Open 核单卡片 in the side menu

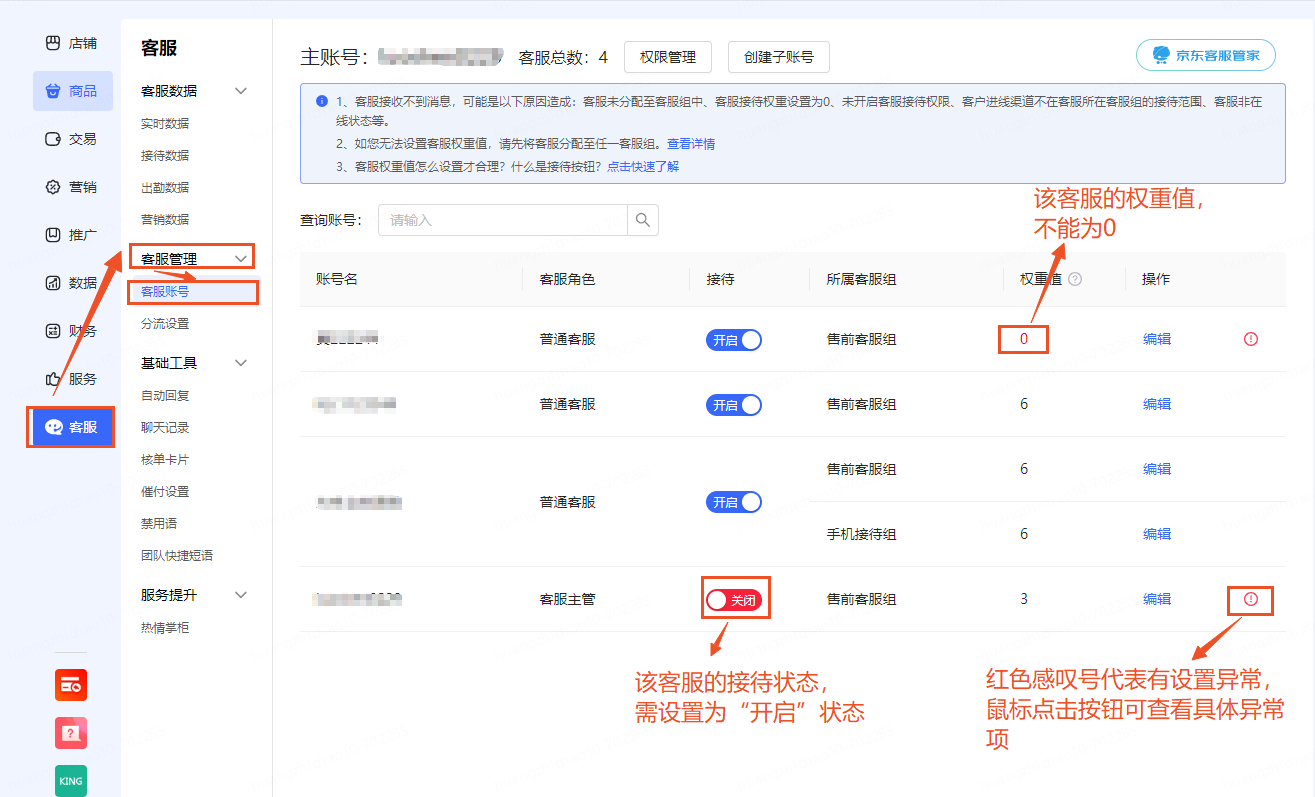point(165,460)
